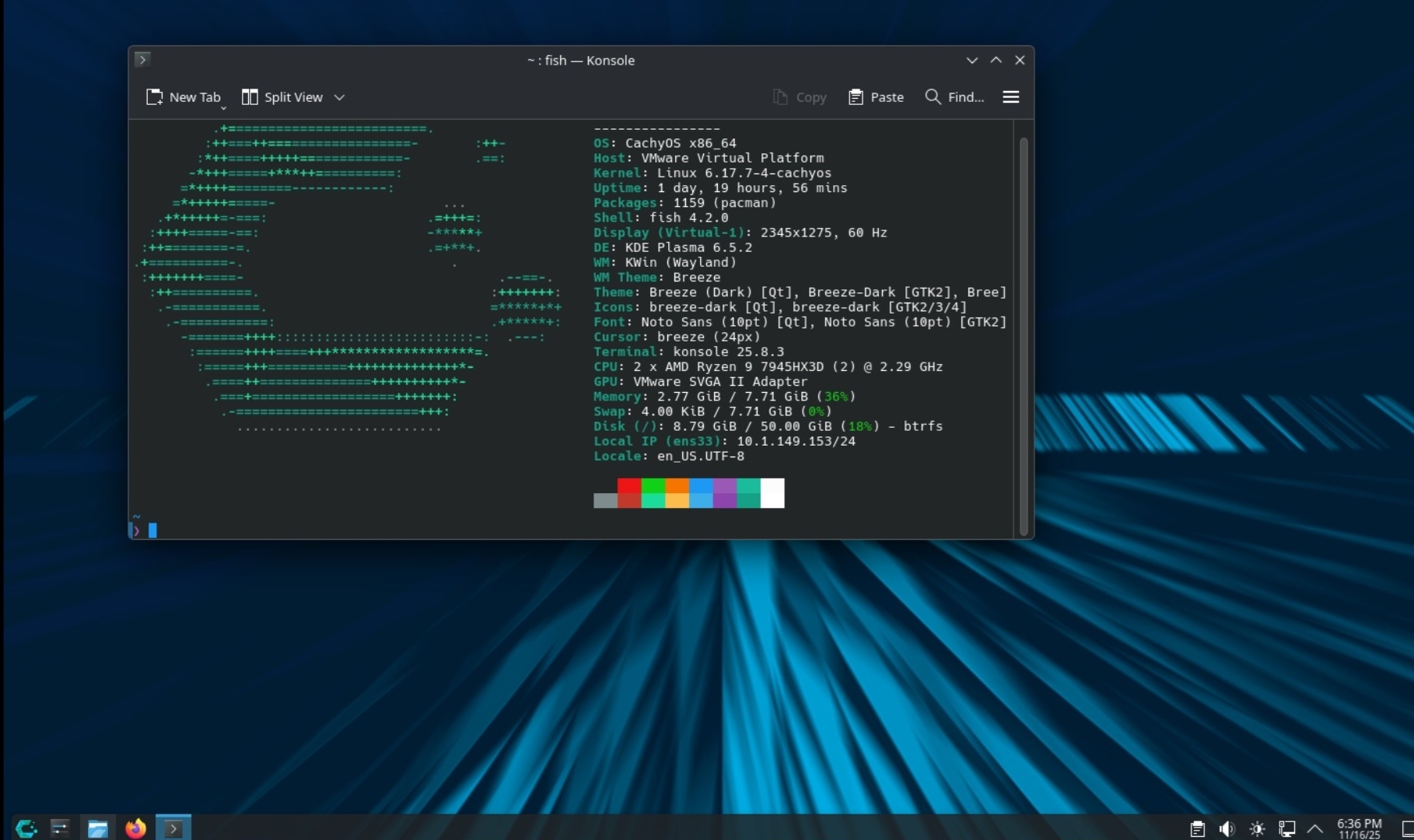Minimize the Konsole window
The image size is (1414, 840).
972,60
